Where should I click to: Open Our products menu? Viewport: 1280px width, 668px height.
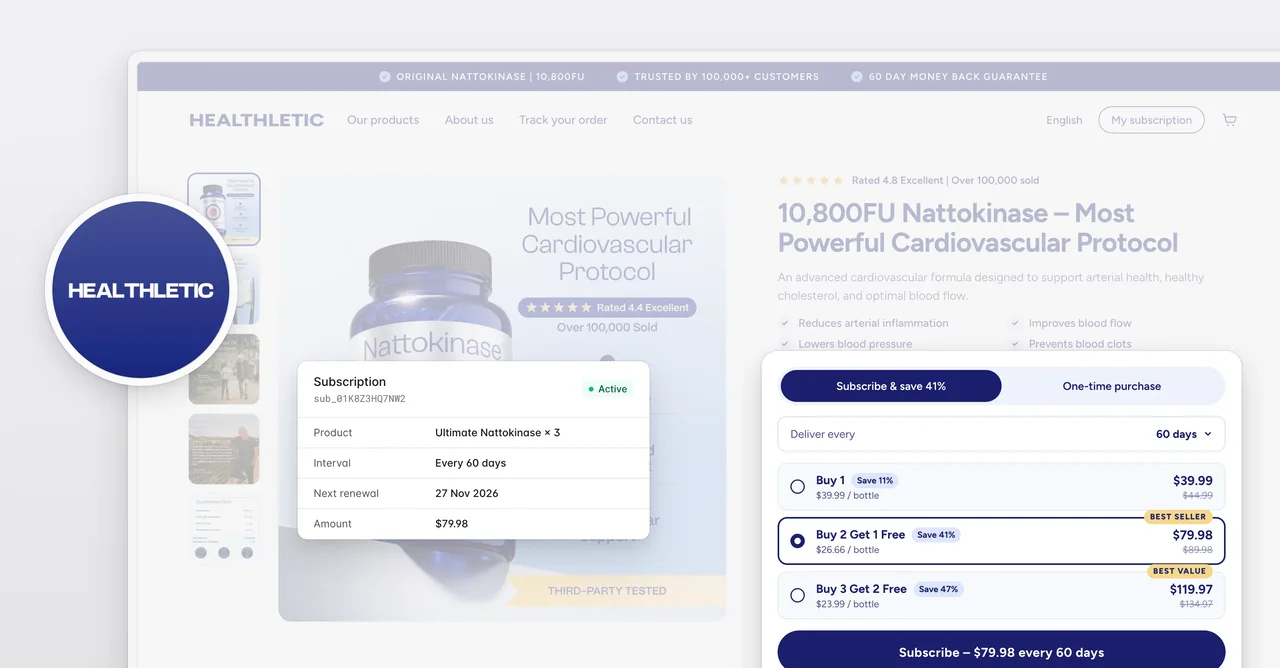tap(383, 120)
